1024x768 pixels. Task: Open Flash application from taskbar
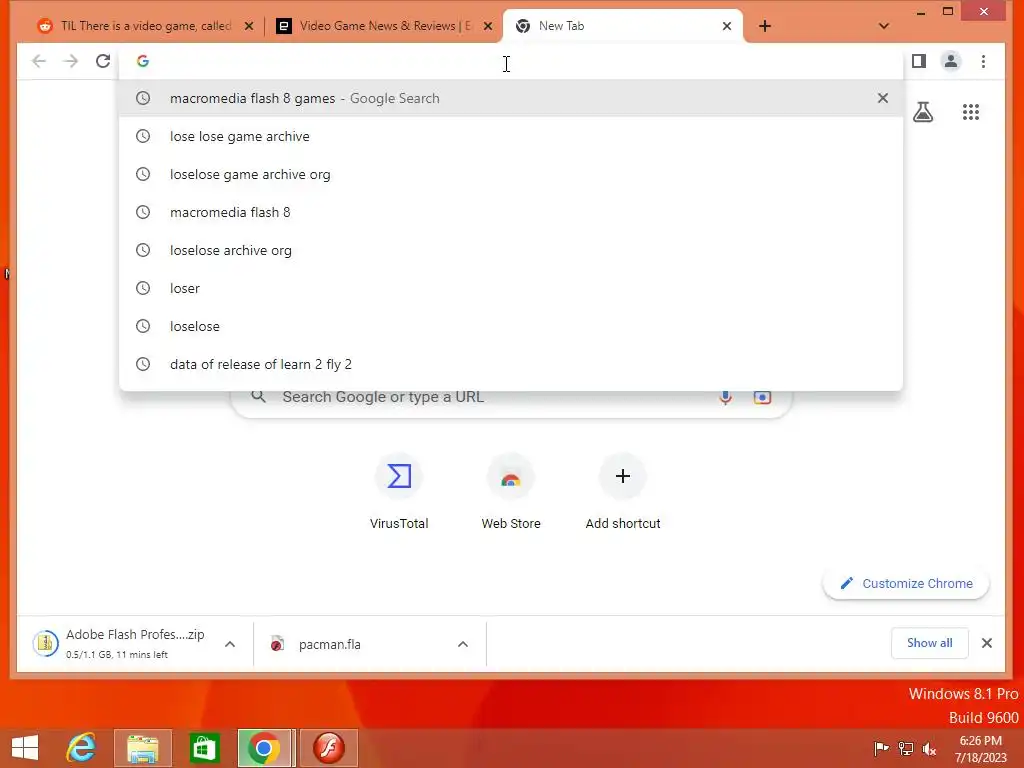(x=328, y=748)
